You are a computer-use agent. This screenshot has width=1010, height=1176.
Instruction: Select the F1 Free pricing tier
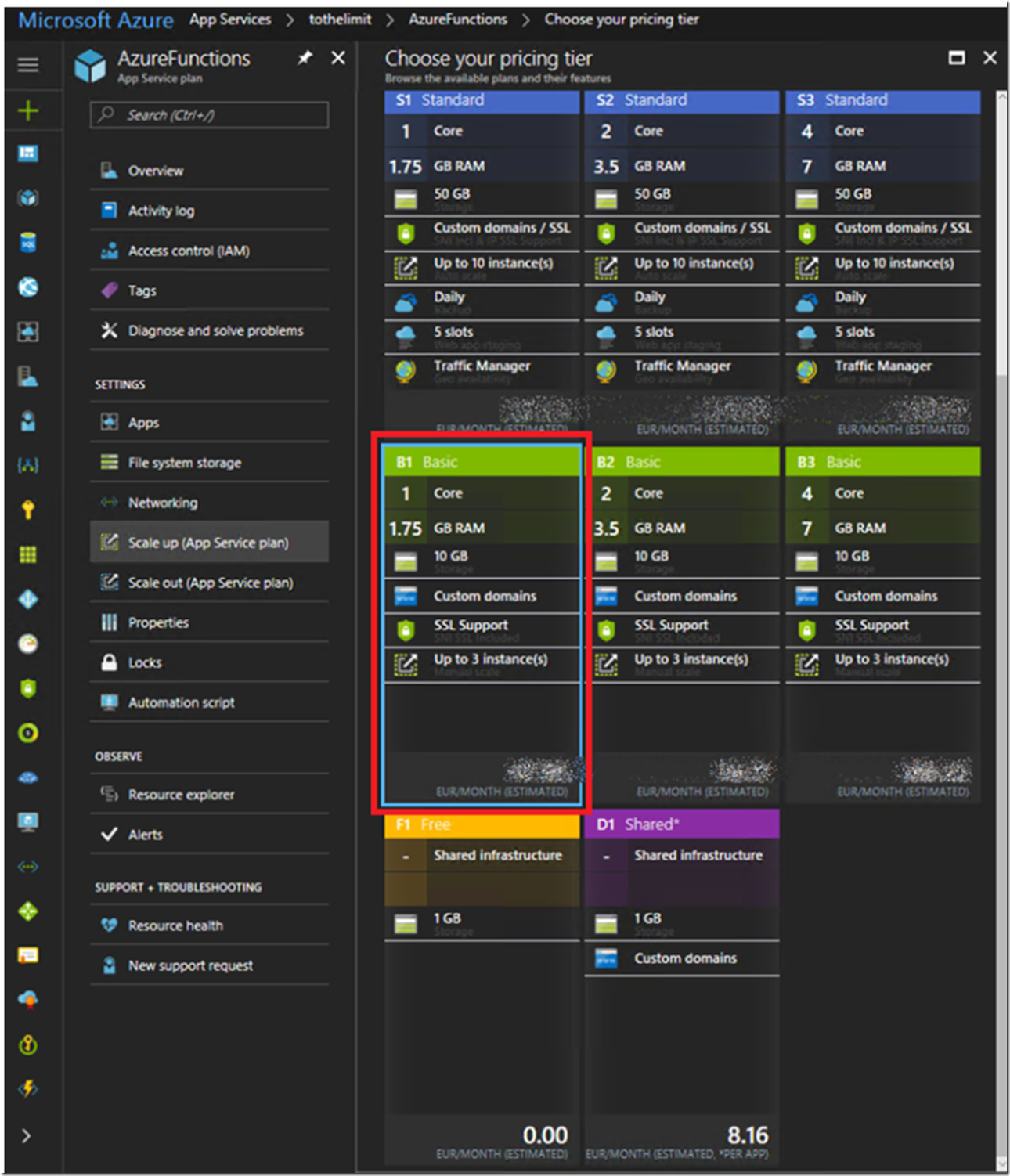pyautogui.click(x=482, y=988)
